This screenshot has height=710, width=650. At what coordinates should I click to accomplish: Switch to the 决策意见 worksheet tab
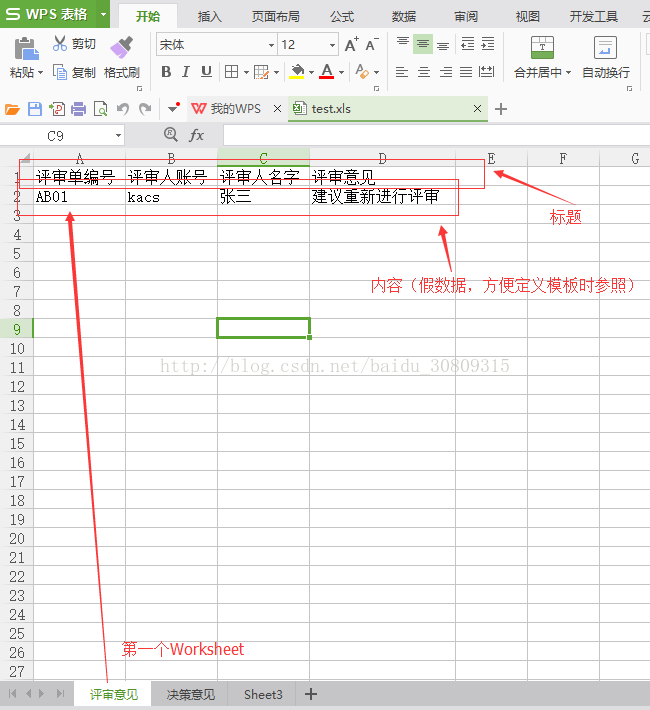coord(191,694)
